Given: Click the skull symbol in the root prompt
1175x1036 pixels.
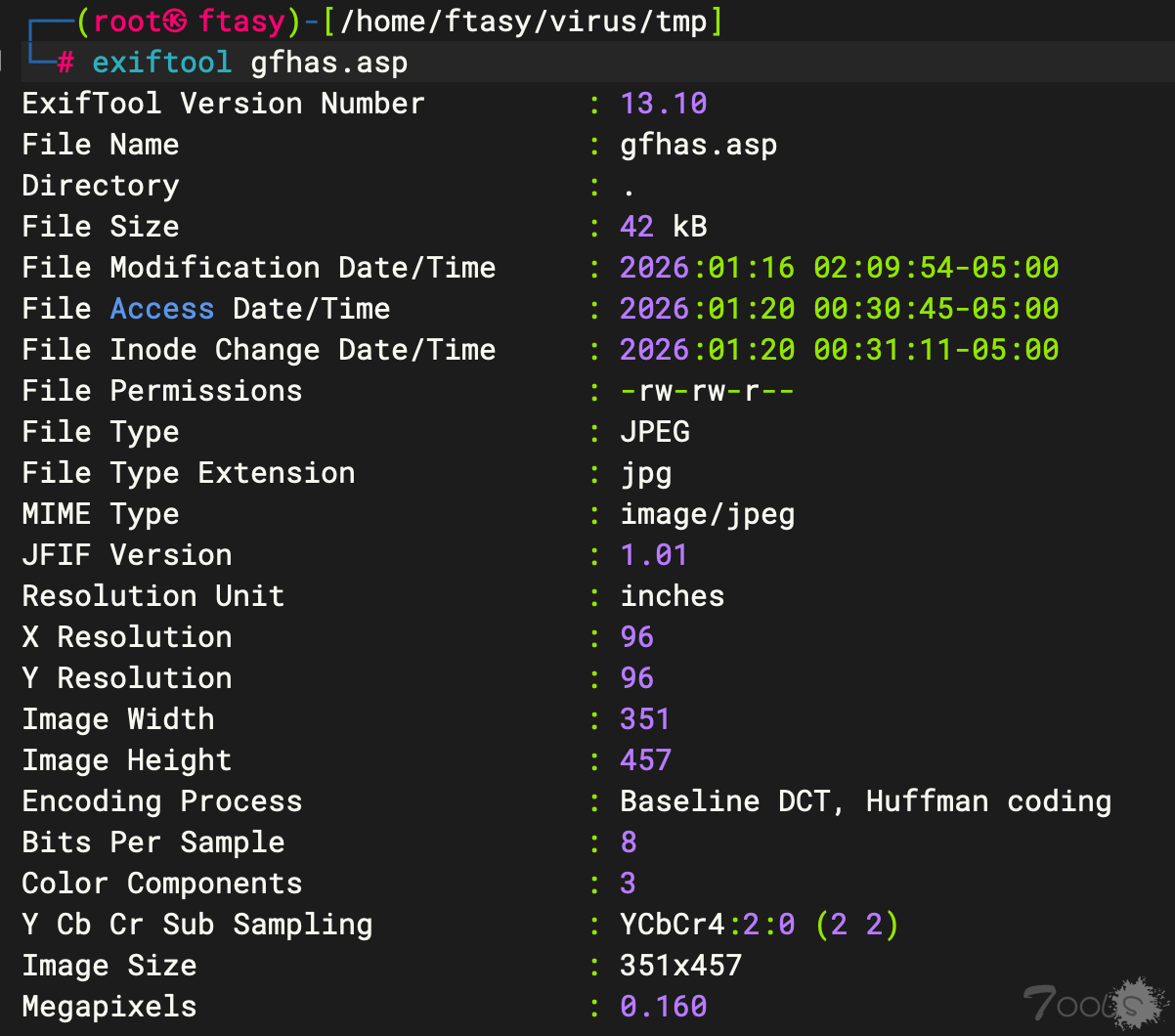Looking at the screenshot, I should coord(176,22).
